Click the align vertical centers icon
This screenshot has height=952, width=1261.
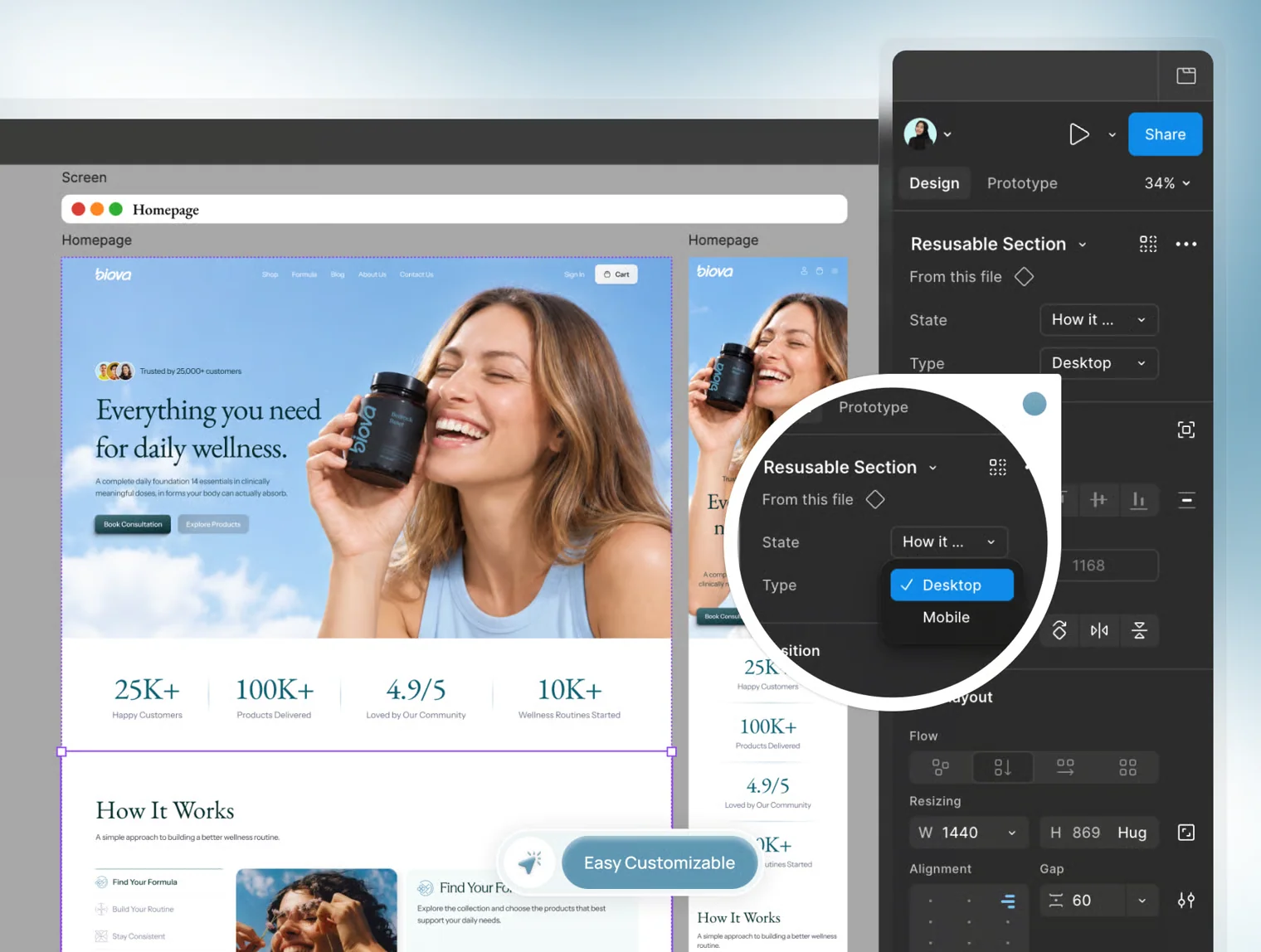pyautogui.click(x=1098, y=499)
